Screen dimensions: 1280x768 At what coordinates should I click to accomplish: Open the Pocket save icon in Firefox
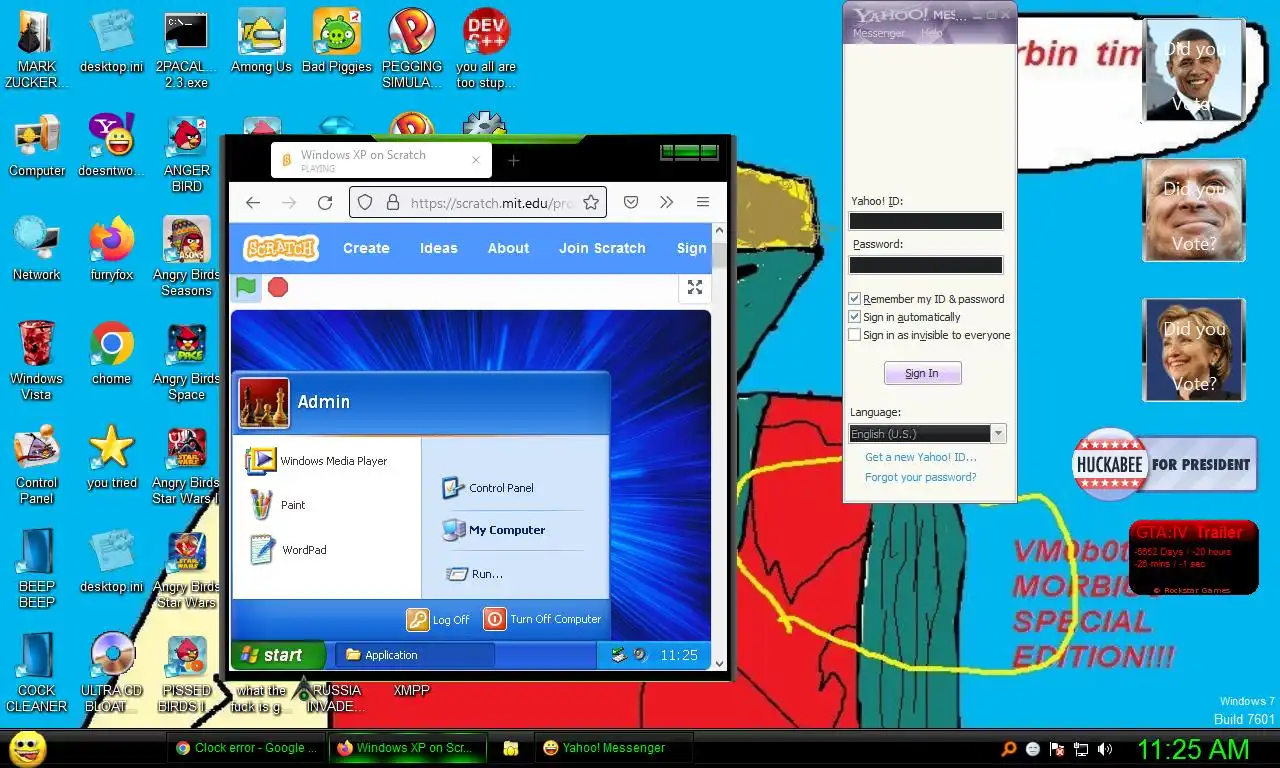click(631, 202)
